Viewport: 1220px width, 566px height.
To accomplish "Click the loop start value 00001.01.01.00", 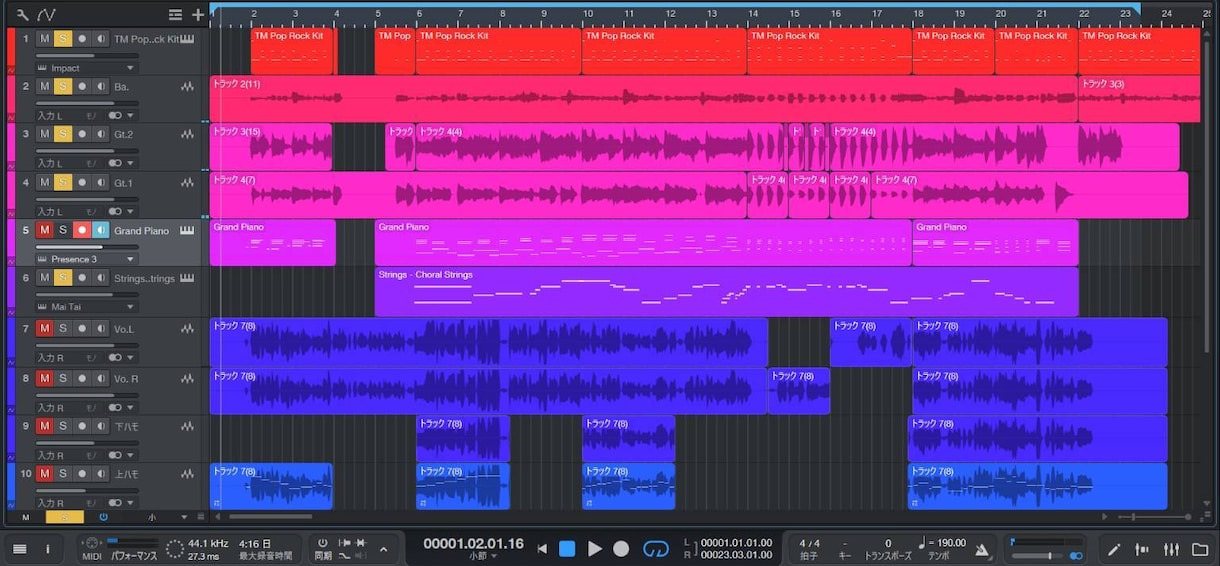I will [x=736, y=543].
